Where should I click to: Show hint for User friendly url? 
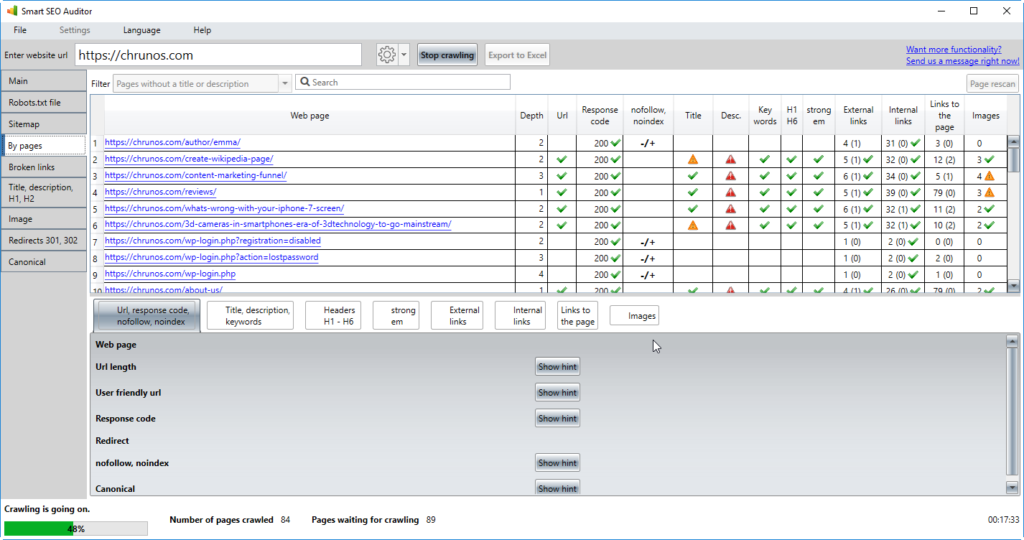click(x=557, y=392)
